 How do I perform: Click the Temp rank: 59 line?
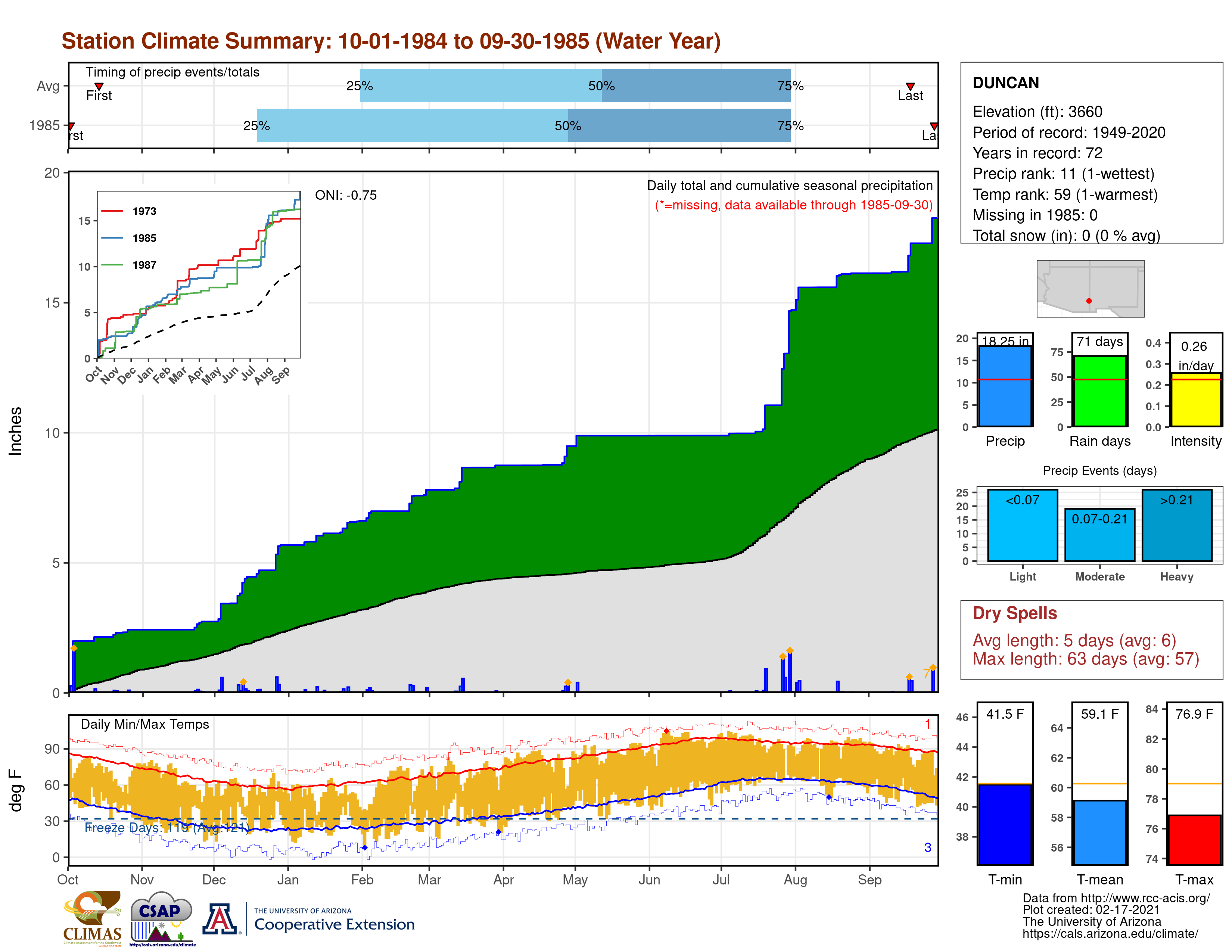tap(1065, 195)
